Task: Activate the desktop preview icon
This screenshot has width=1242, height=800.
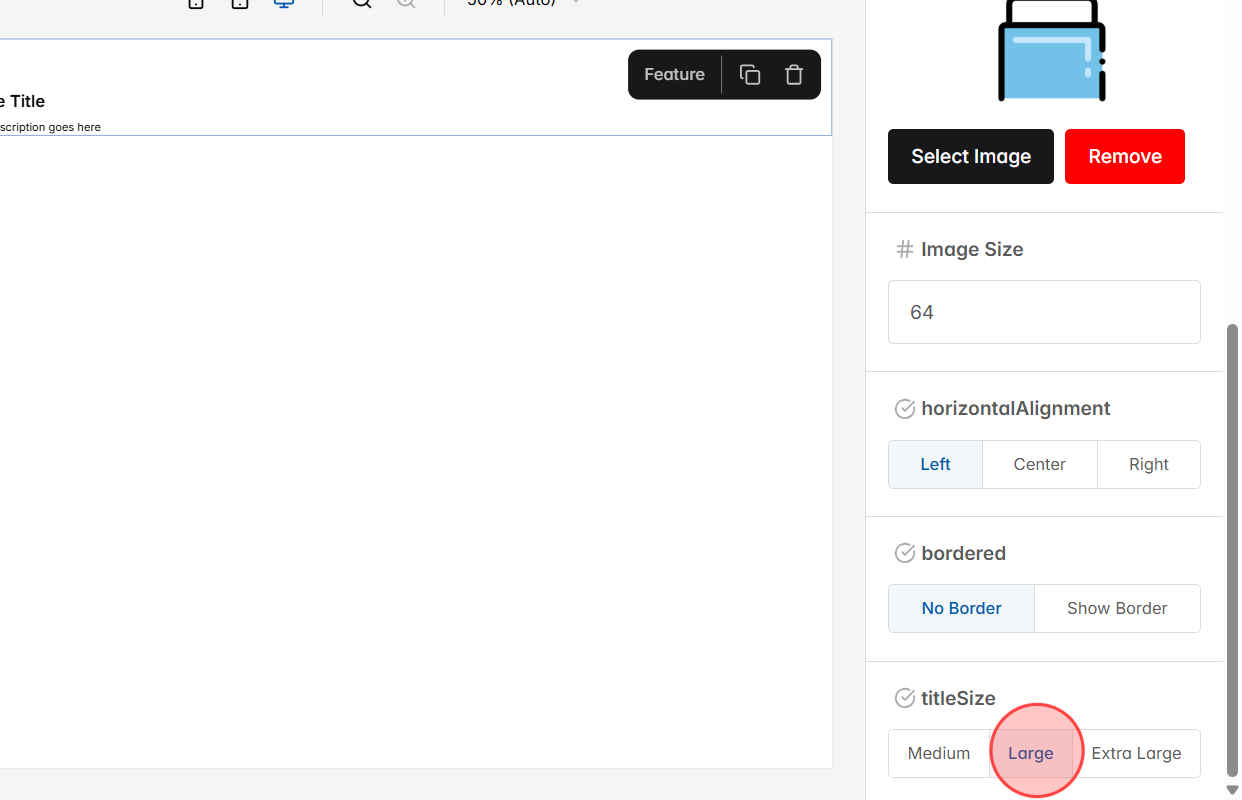Action: coord(283,4)
